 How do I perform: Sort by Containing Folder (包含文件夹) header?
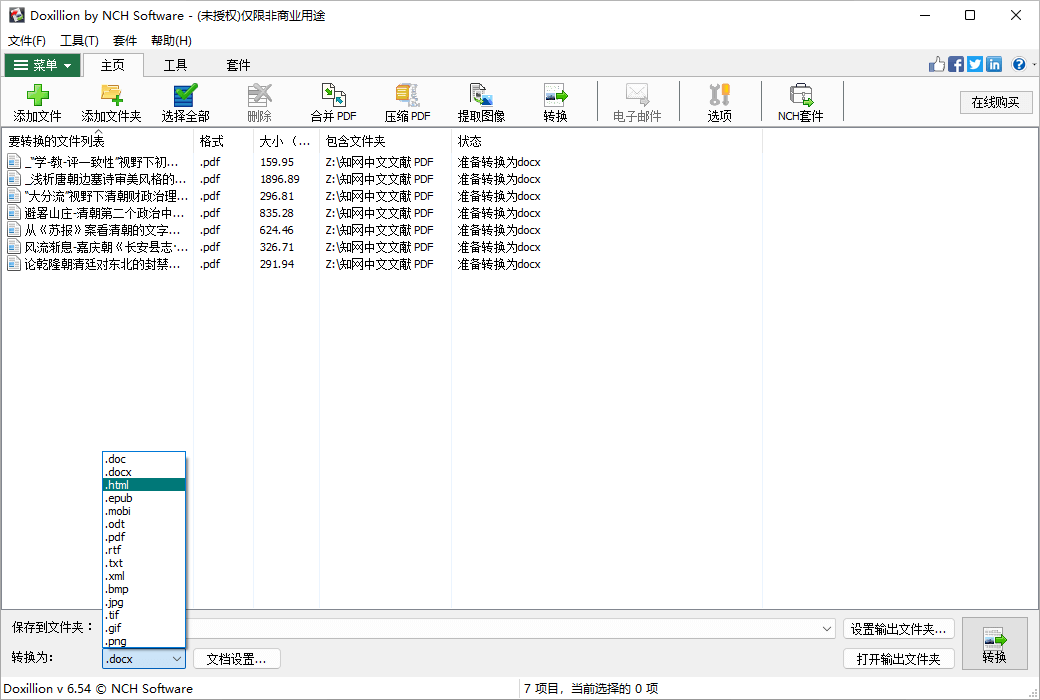pyautogui.click(x=385, y=141)
